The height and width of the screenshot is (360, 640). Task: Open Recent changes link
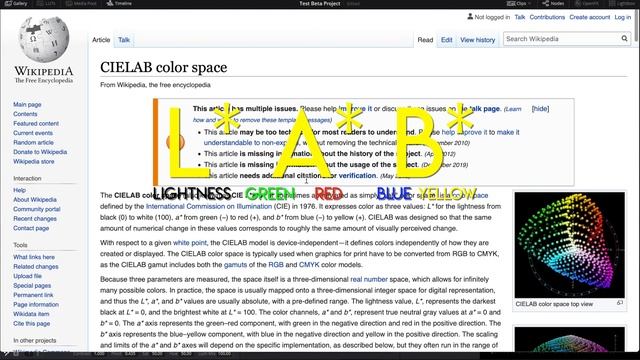tap(35, 218)
